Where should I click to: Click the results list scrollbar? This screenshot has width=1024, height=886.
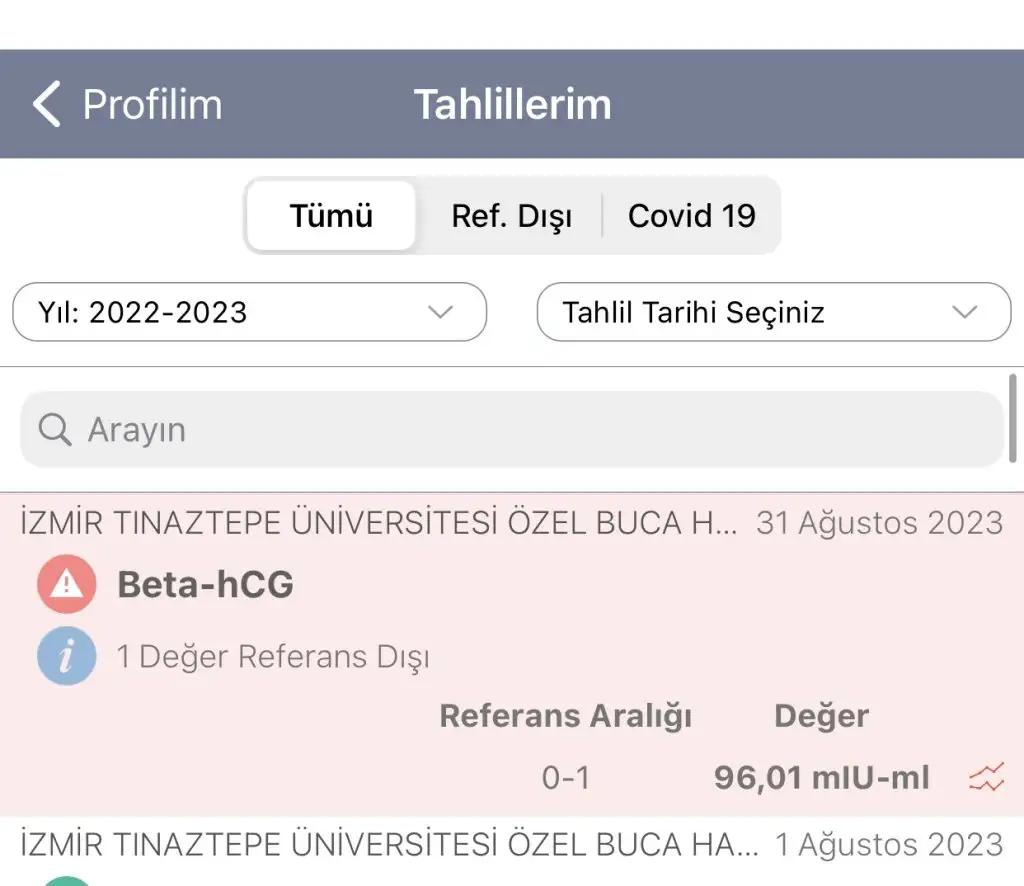(1013, 415)
